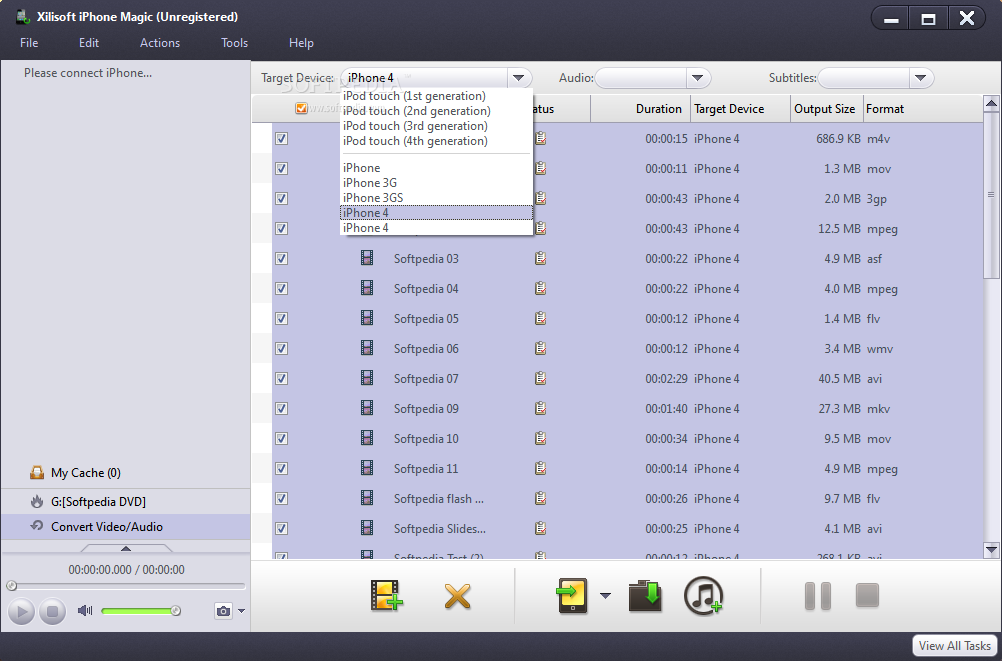Sort by the Duration column header

tap(641, 109)
